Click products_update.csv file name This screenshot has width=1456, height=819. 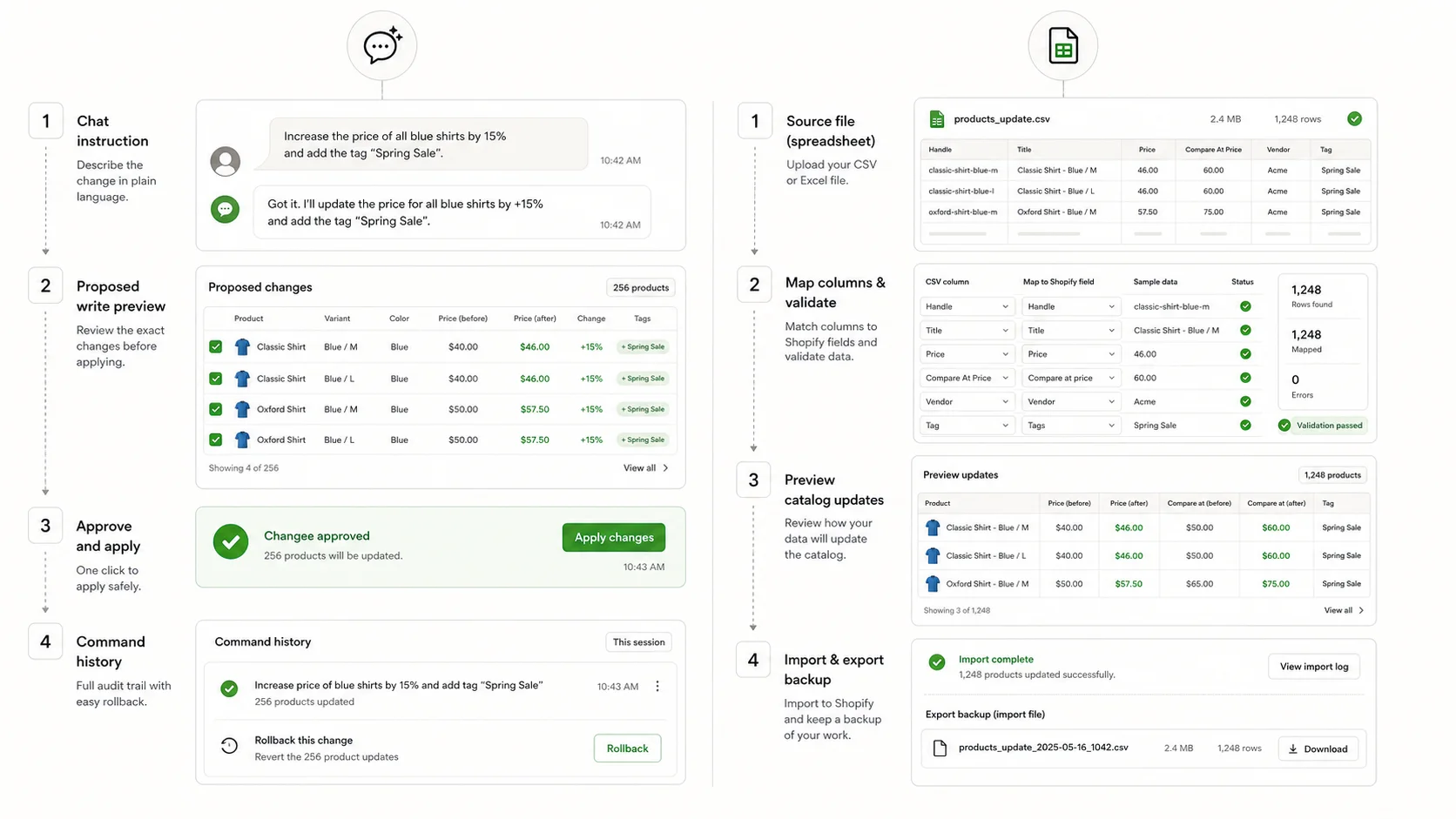pos(1001,119)
